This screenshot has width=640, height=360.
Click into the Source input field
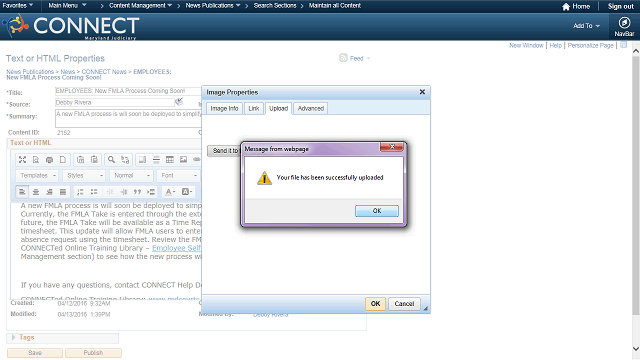coord(115,102)
